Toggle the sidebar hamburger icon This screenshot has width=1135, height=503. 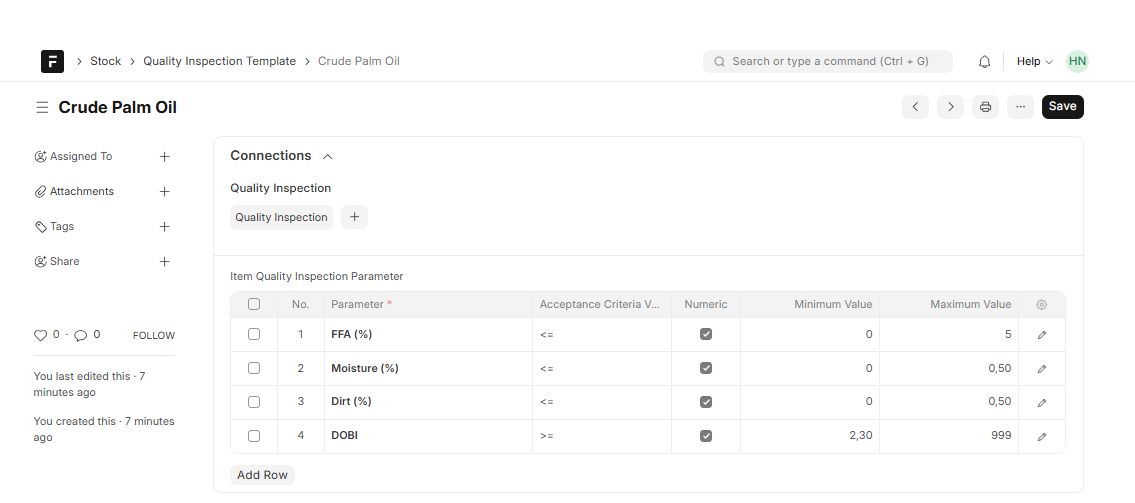42,107
